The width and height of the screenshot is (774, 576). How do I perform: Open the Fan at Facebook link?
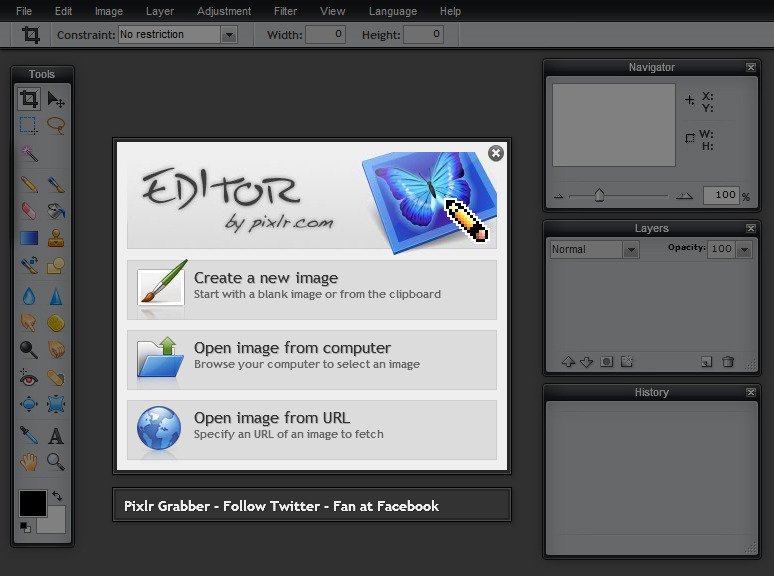tap(386, 506)
